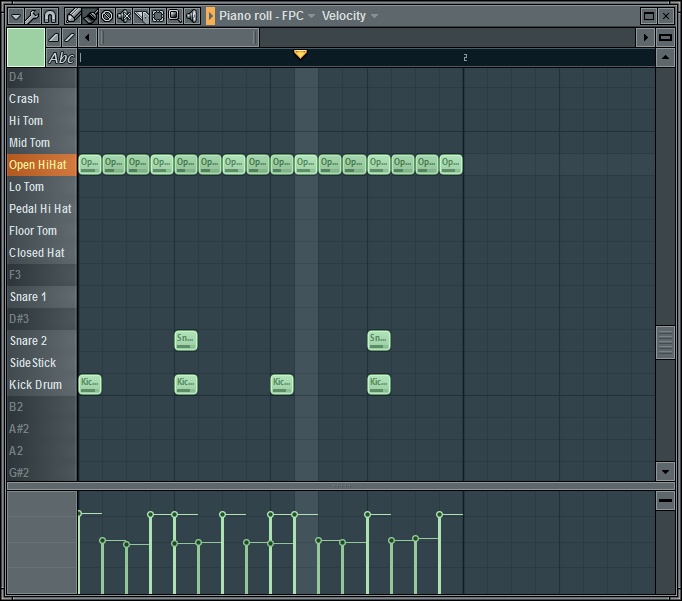
Task: Select the A2 key row
Action: click(x=42, y=451)
